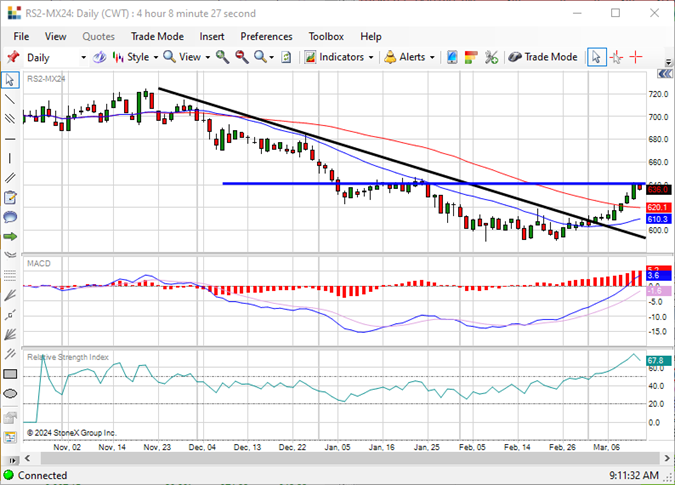The height and width of the screenshot is (485, 675).
Task: Select the notepad annotation tool
Action: tap(10, 198)
